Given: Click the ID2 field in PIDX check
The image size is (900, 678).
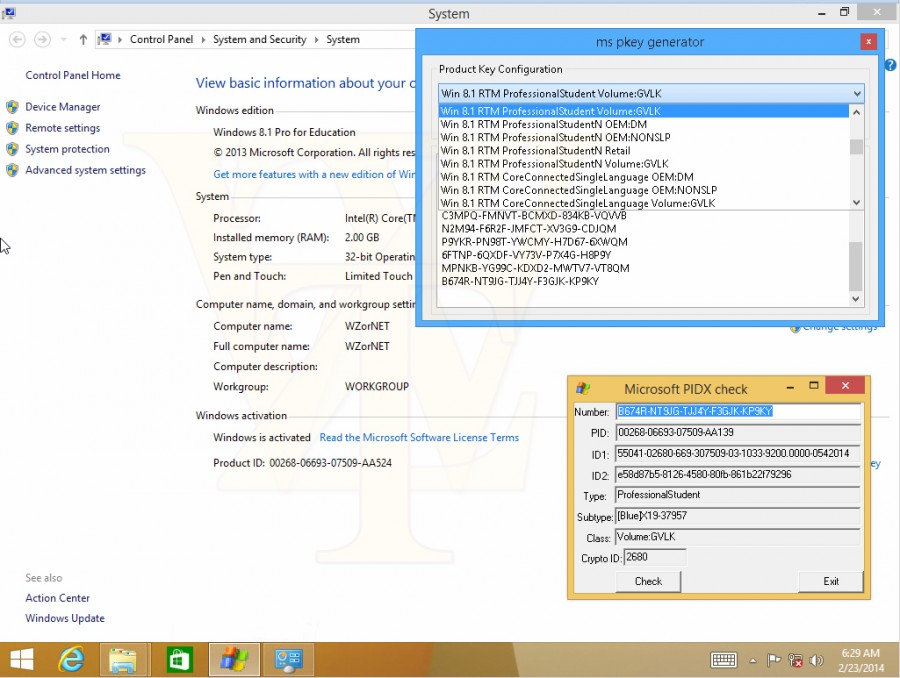Looking at the screenshot, I should click(739, 475).
